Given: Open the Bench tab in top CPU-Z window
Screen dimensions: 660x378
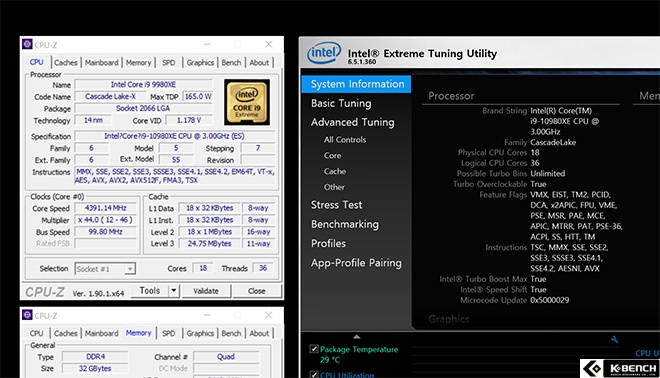Looking at the screenshot, I should [231, 63].
